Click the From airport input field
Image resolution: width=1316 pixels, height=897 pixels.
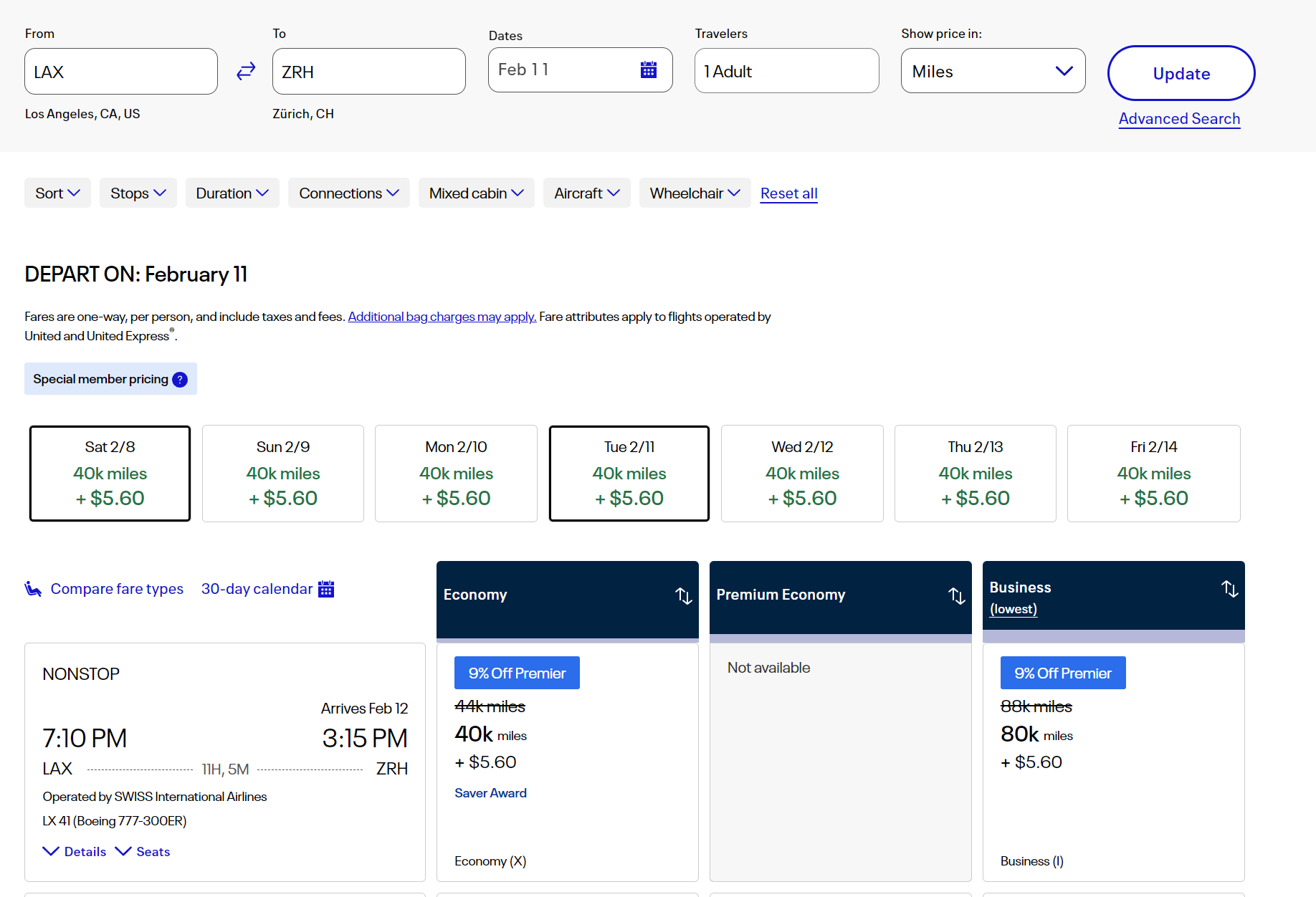point(121,72)
